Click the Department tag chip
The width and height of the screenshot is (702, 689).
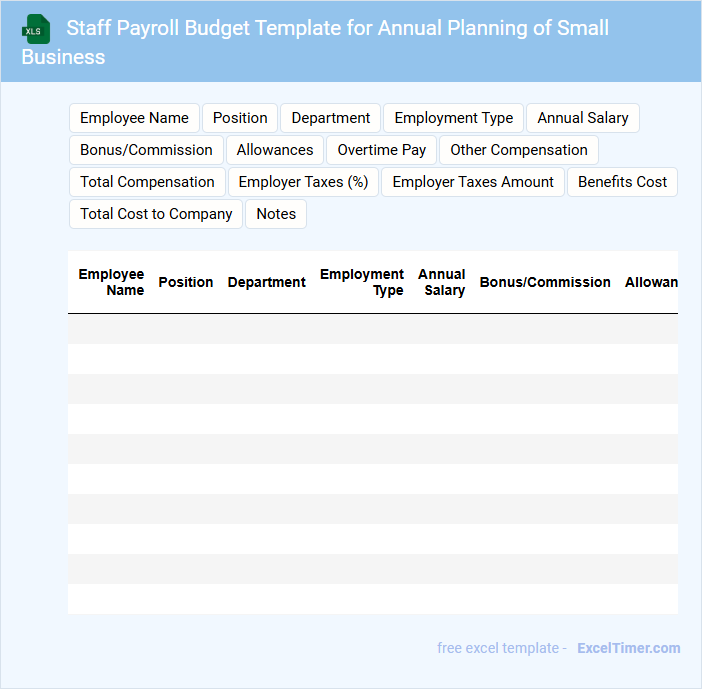[x=330, y=118]
